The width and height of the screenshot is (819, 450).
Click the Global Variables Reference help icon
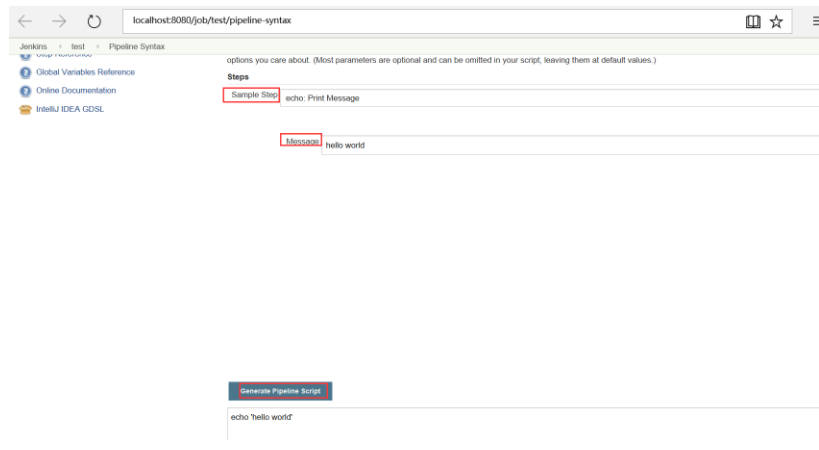pos(25,73)
